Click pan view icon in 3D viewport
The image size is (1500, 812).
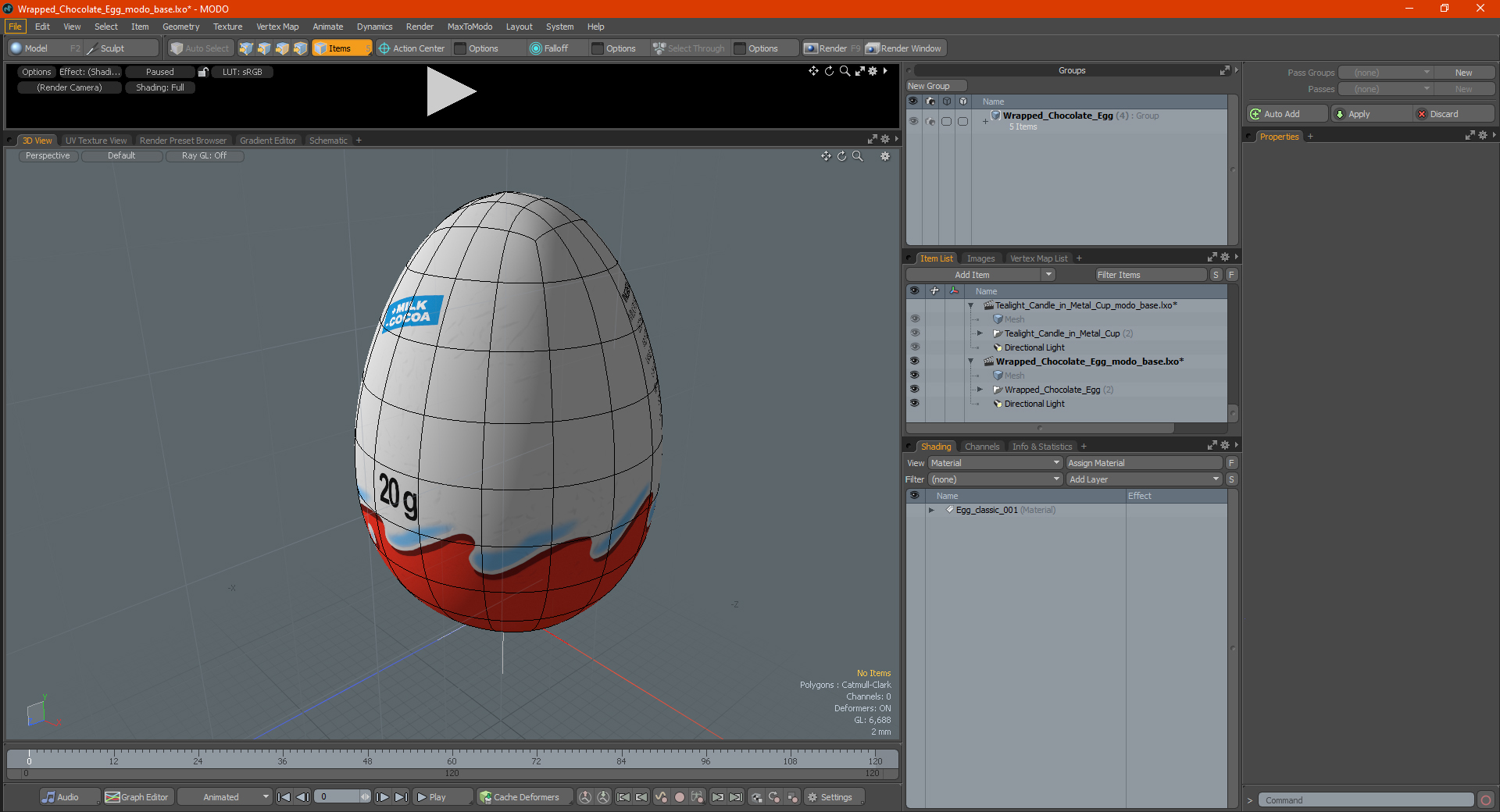(x=826, y=156)
